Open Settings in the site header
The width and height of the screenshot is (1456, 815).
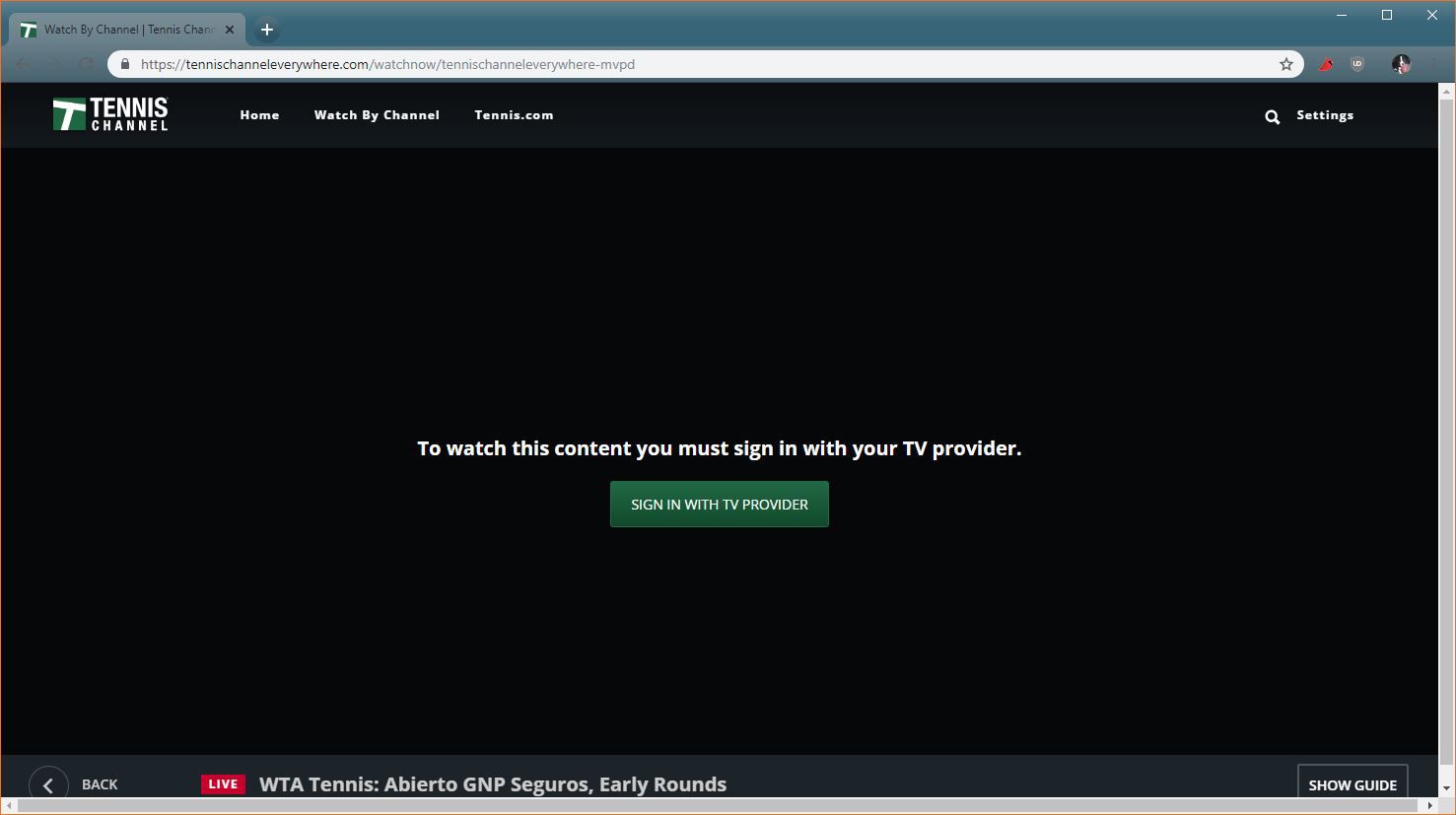[x=1325, y=115]
